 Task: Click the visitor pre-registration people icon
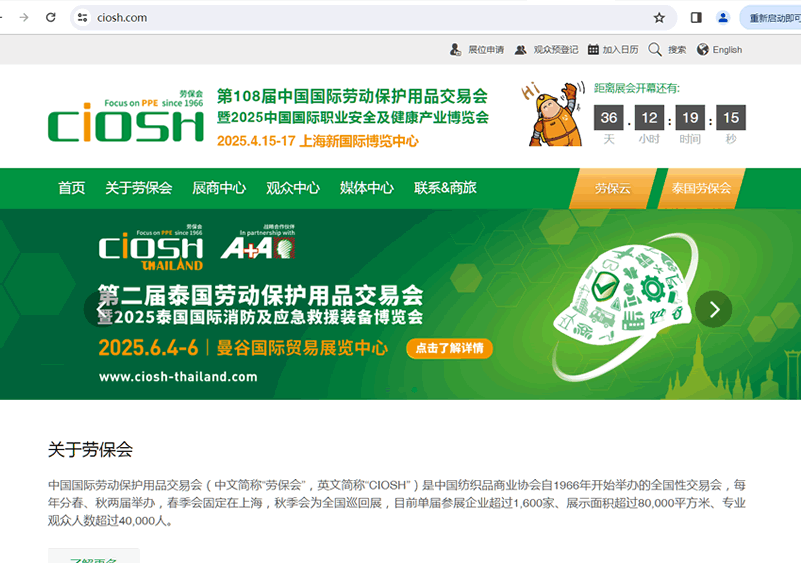click(520, 50)
